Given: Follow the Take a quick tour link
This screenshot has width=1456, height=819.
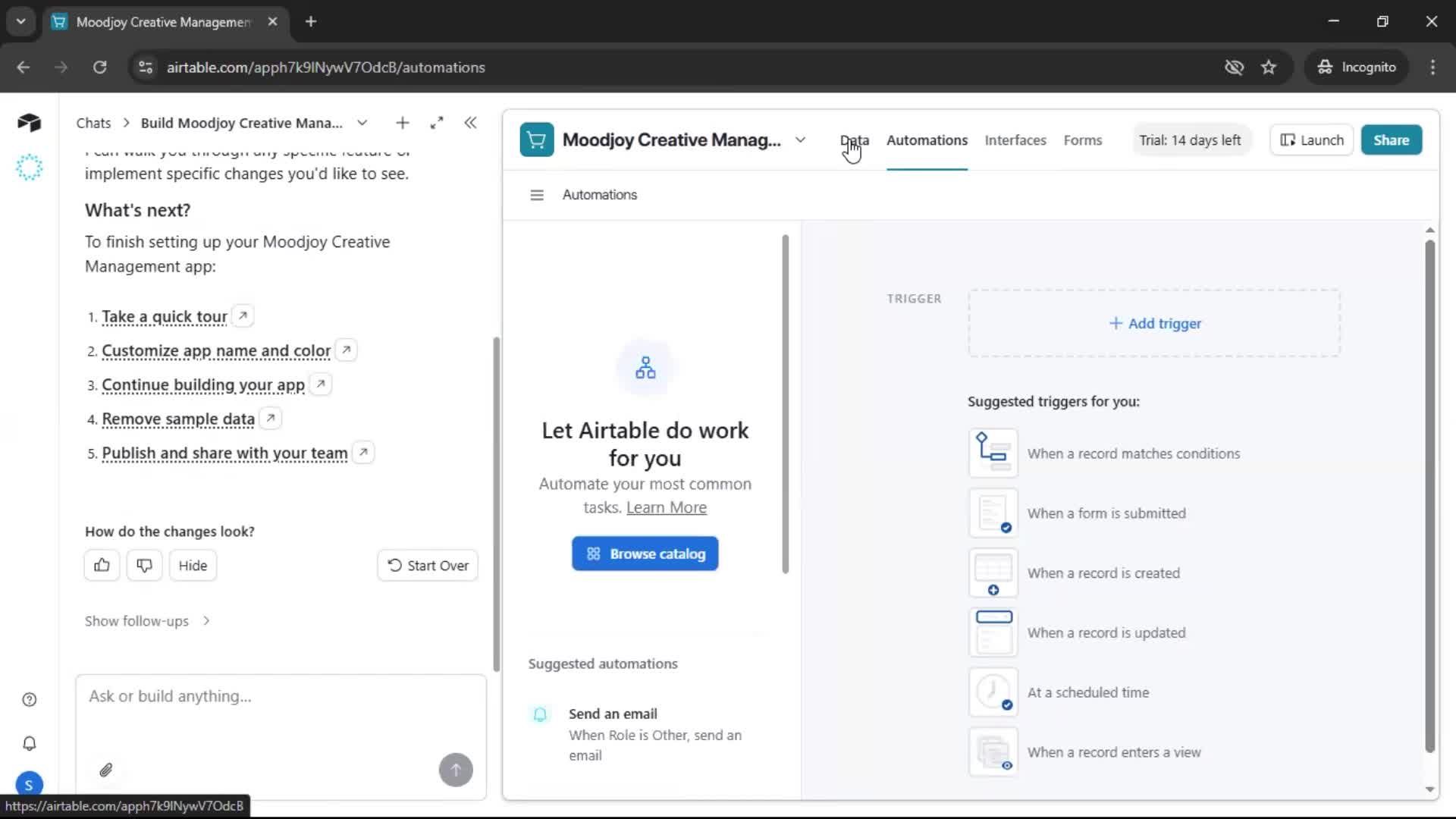Looking at the screenshot, I should pyautogui.click(x=165, y=316).
